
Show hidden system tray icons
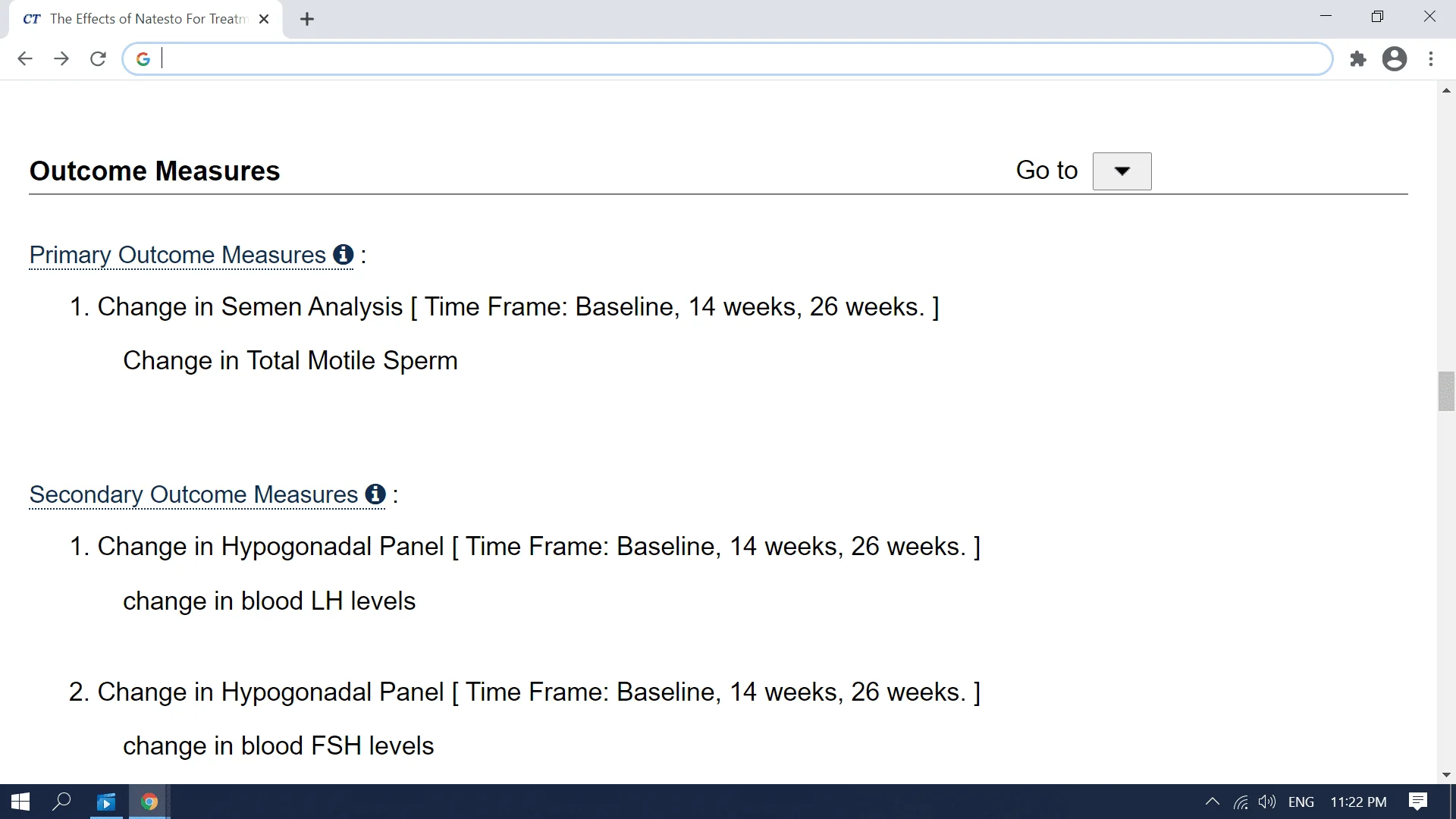(1212, 802)
